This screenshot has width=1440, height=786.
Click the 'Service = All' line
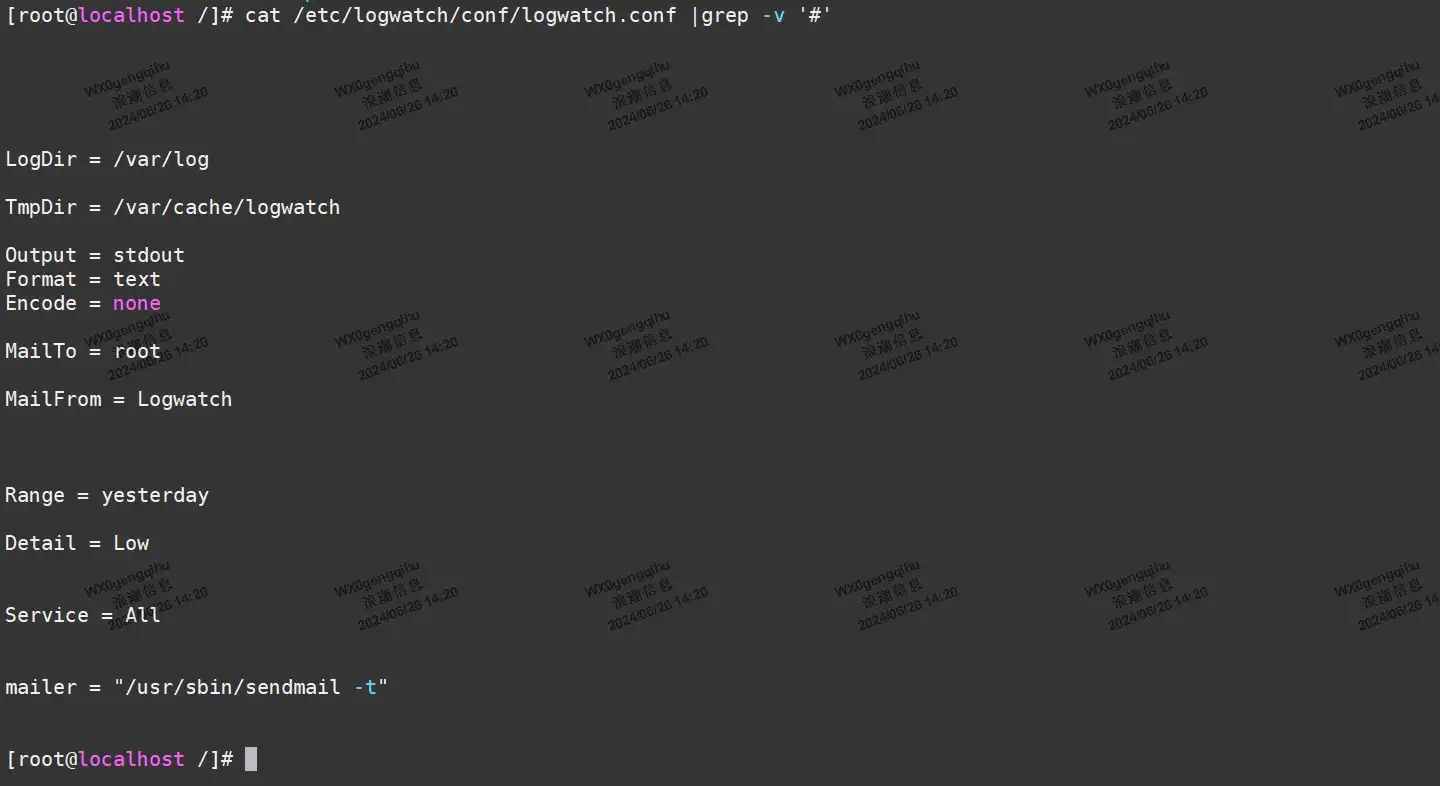tap(83, 615)
